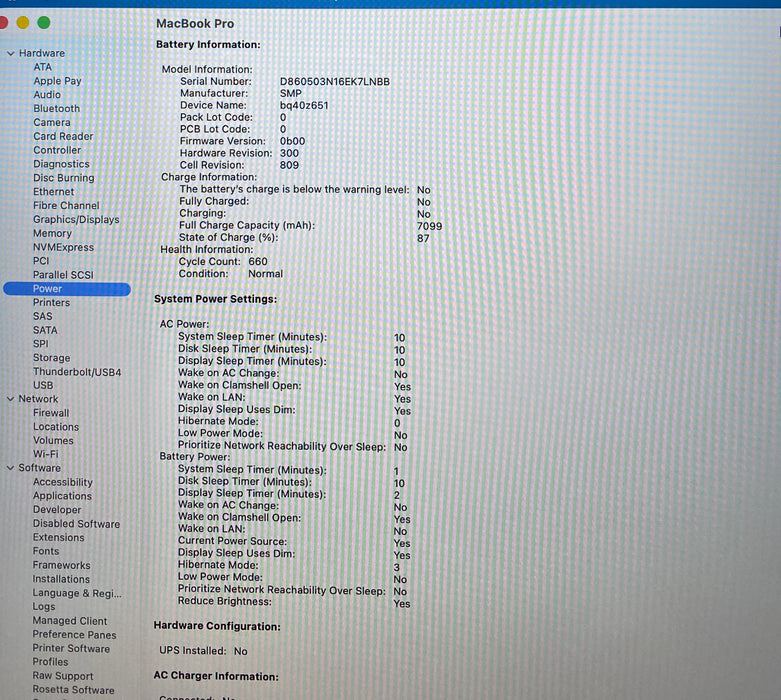Select Ethernet in the sidebar
Image resolution: width=781 pixels, height=700 pixels.
pyautogui.click(x=53, y=192)
